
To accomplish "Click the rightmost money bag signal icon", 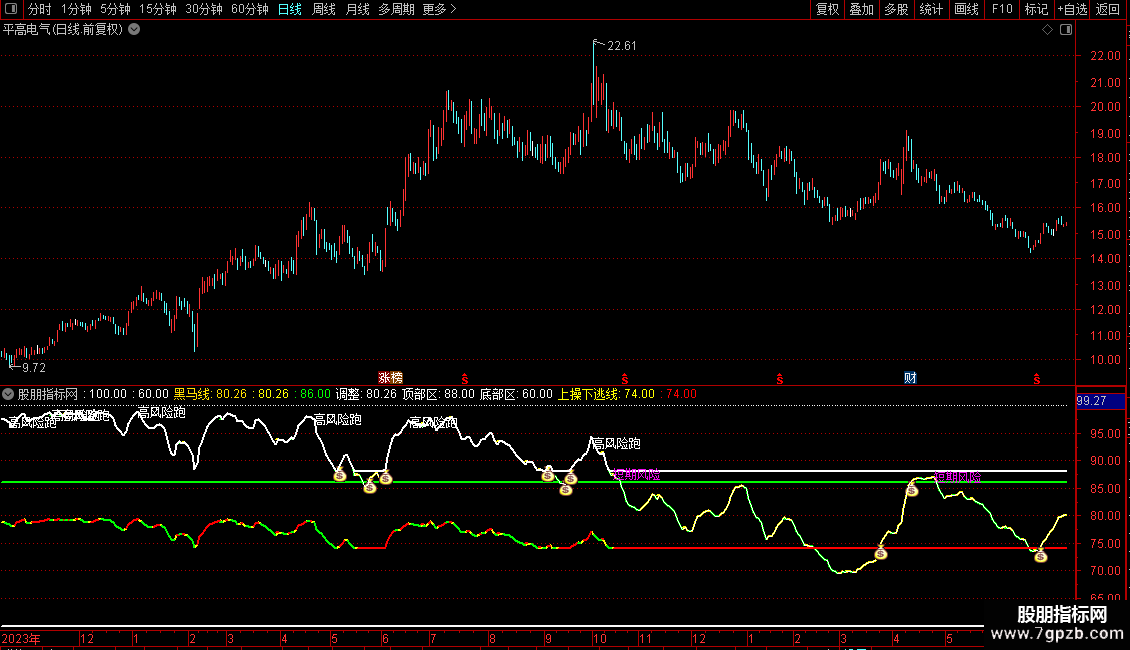I will coord(1040,556).
